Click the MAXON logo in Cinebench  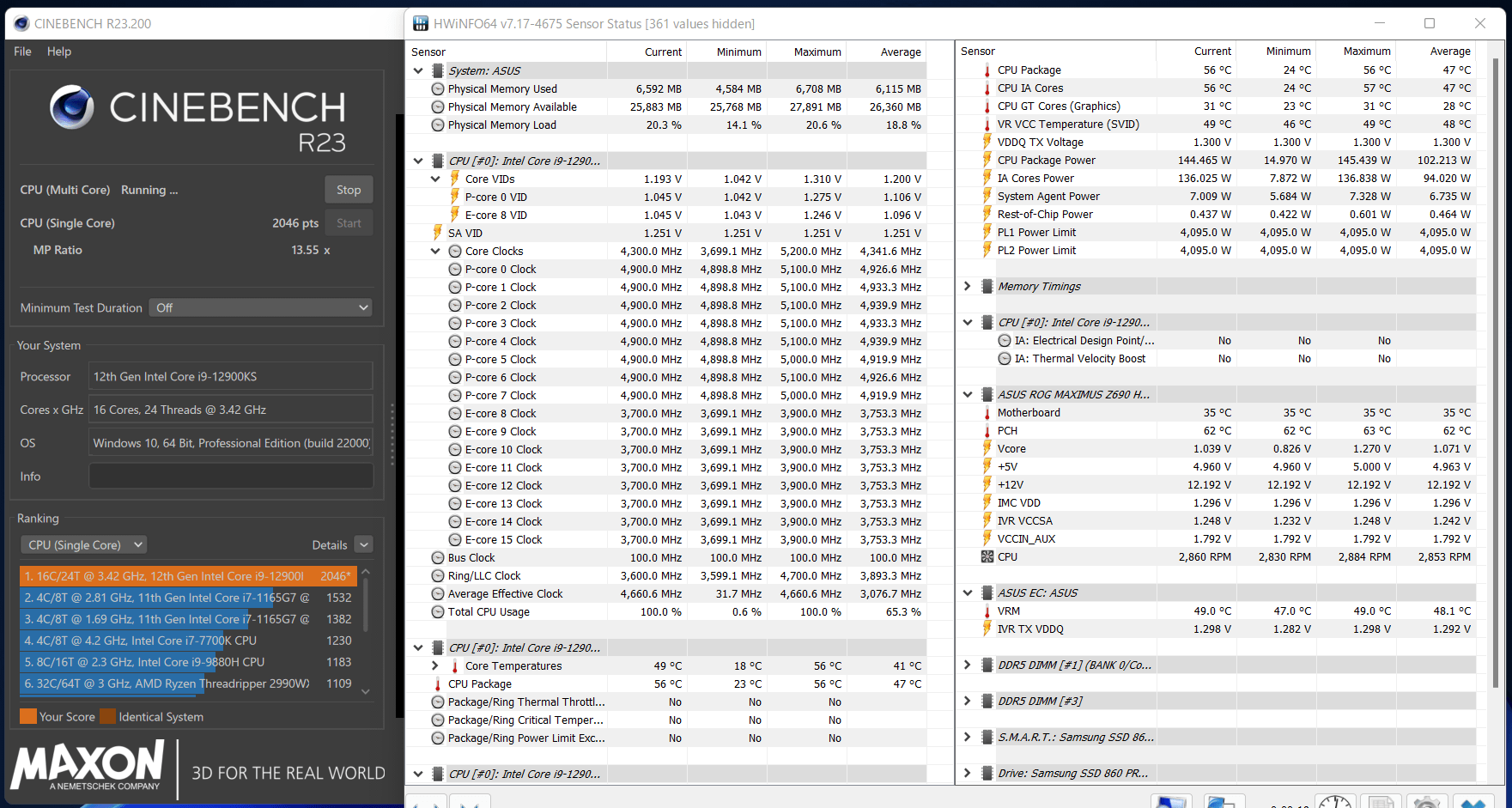[x=88, y=767]
